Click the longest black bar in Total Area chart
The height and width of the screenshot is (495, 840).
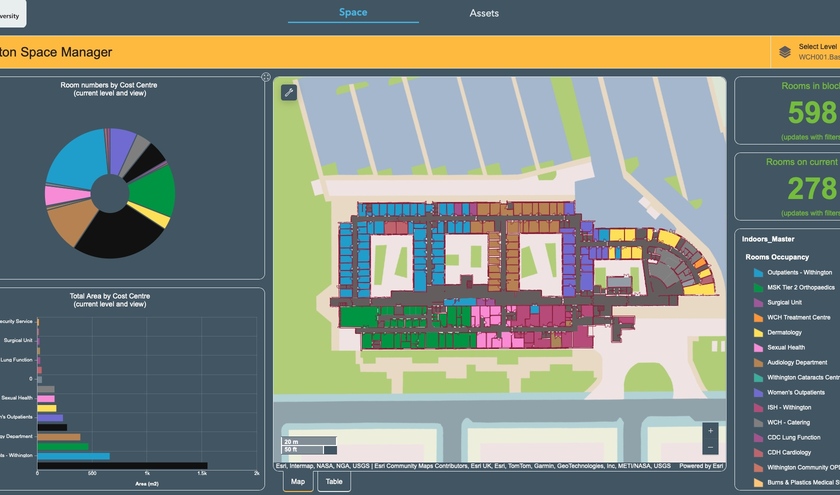point(120,465)
